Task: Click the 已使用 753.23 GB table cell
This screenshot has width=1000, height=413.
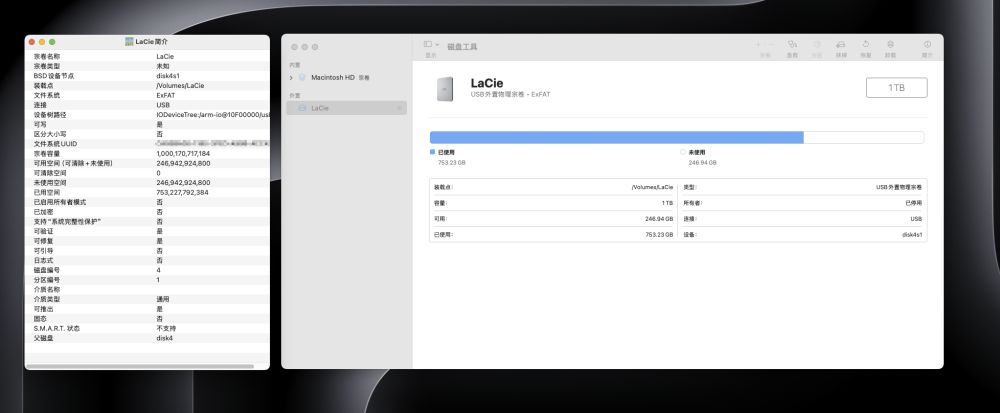Action: point(553,235)
